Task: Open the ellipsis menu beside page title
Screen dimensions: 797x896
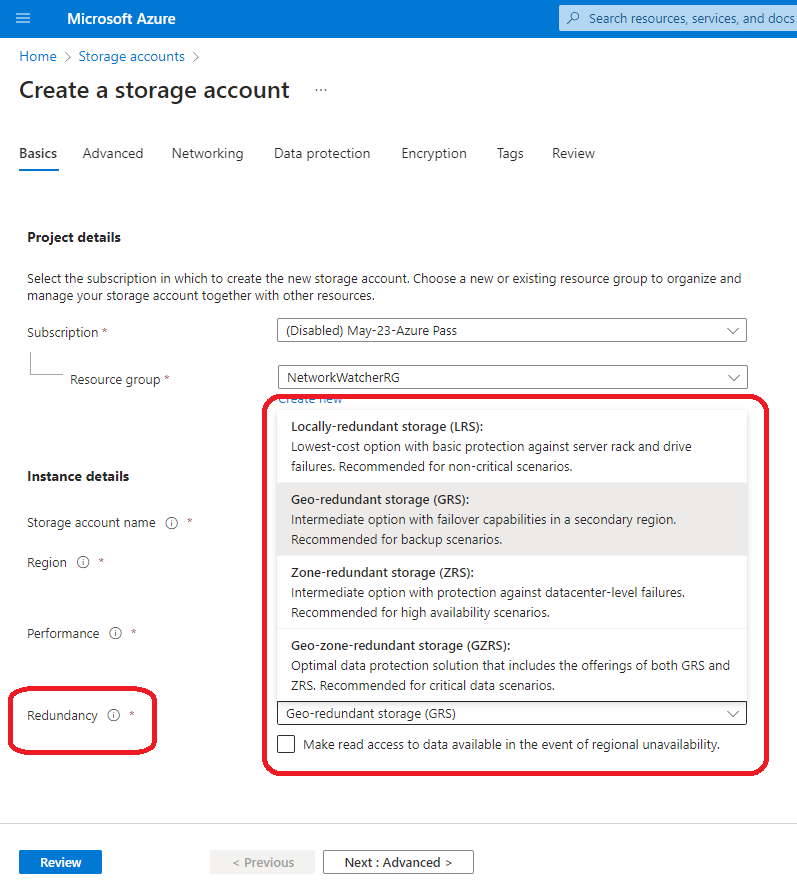Action: click(321, 90)
